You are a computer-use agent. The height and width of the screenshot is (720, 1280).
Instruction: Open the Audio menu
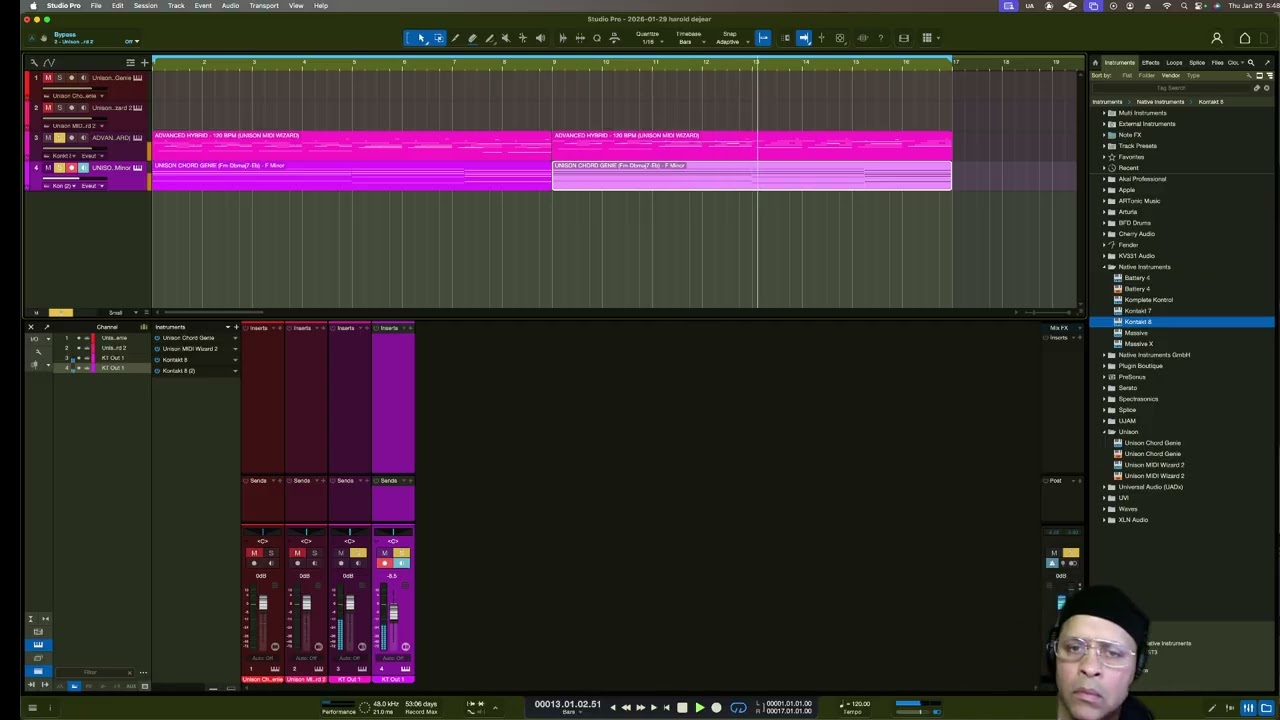coord(230,6)
